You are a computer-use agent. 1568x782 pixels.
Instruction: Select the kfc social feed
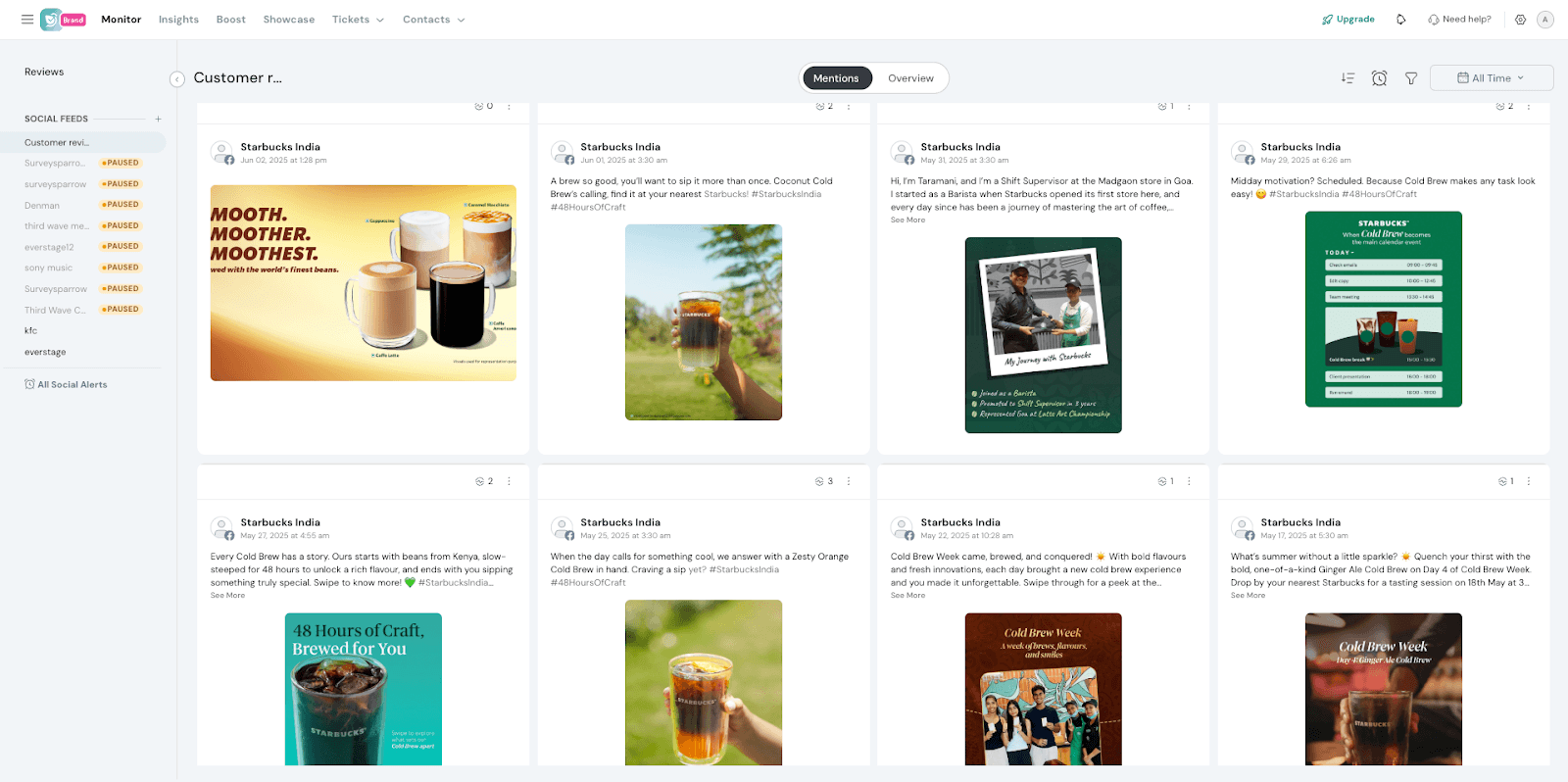coord(31,331)
